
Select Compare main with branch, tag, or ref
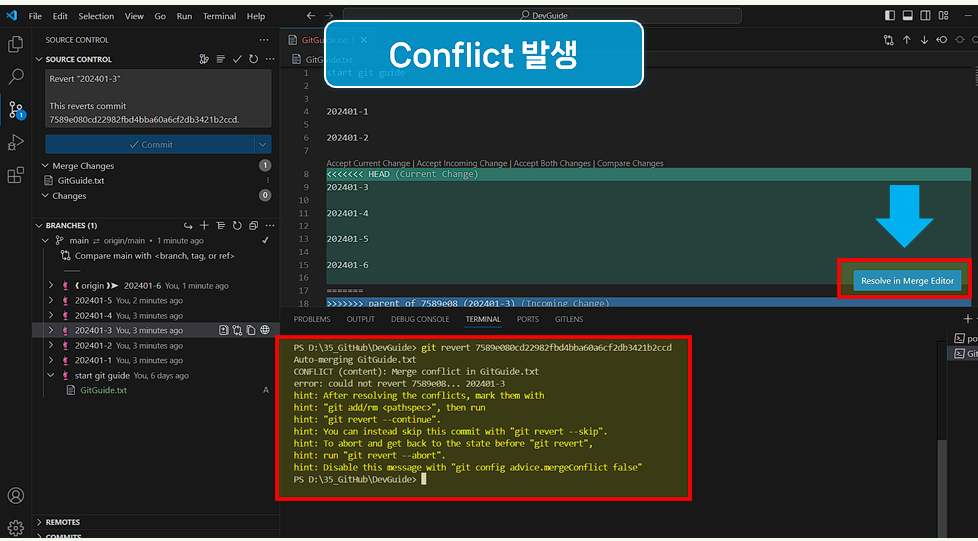pos(155,256)
